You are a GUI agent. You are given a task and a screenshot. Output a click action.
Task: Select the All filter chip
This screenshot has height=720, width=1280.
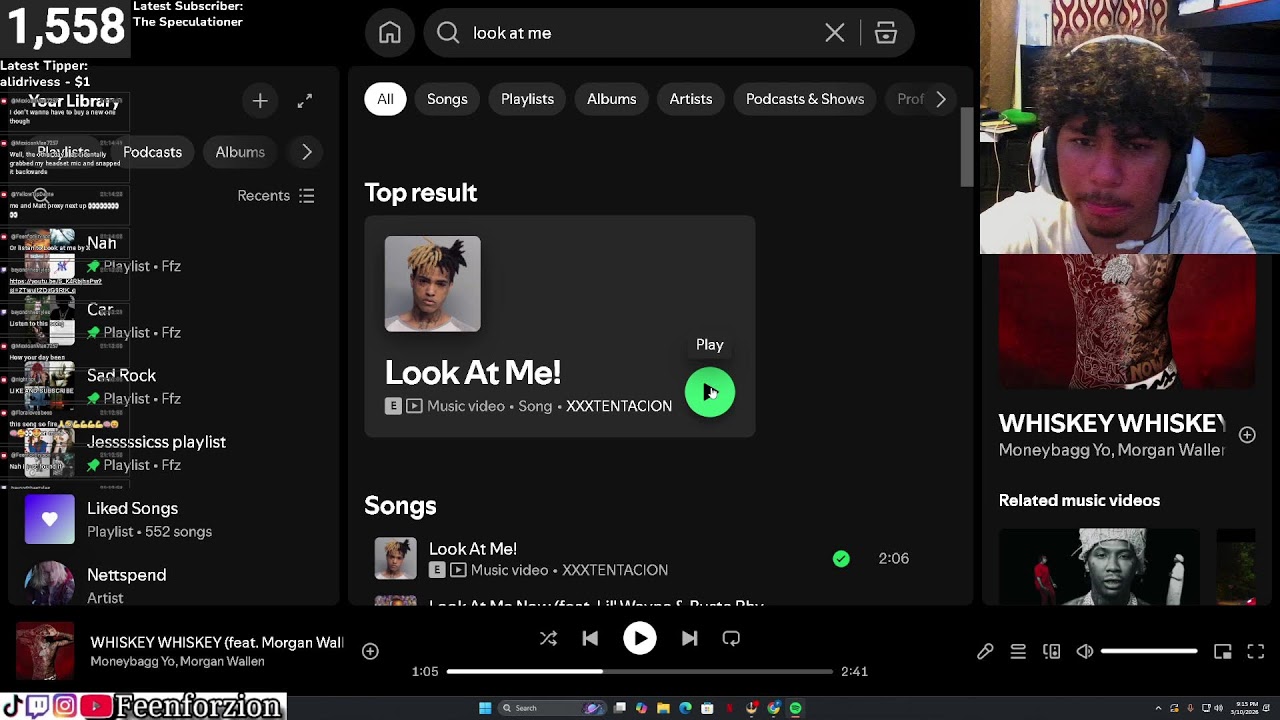tap(385, 99)
